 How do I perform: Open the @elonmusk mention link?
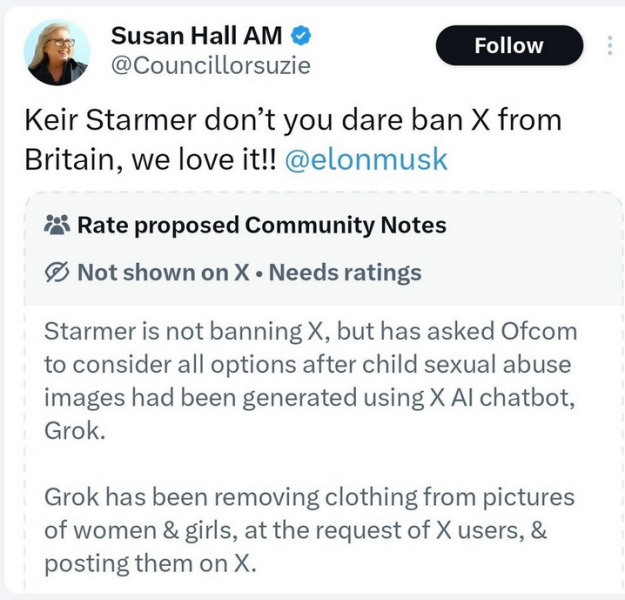click(x=366, y=160)
